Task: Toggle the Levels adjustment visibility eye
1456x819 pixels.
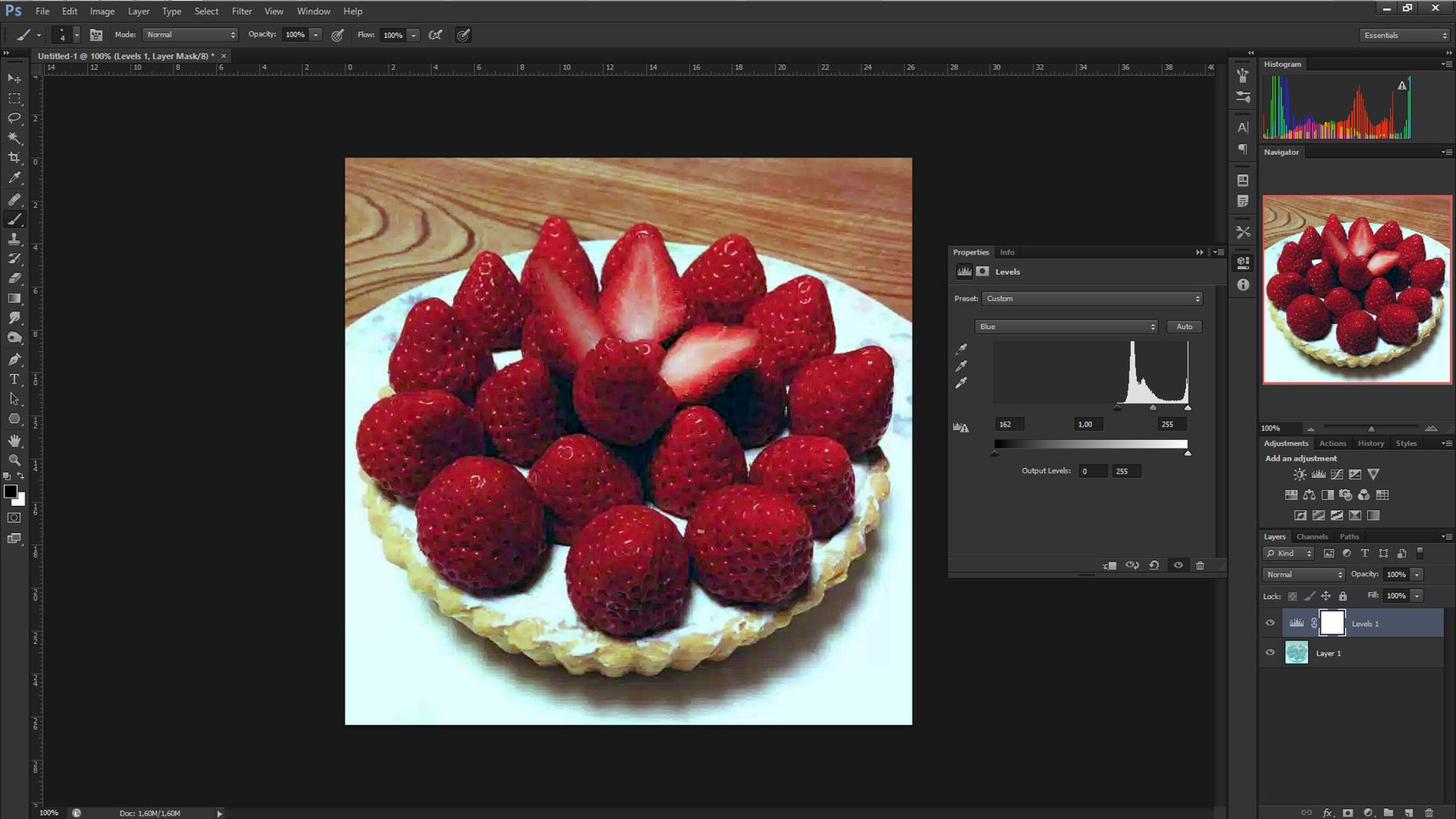Action: point(1177,565)
